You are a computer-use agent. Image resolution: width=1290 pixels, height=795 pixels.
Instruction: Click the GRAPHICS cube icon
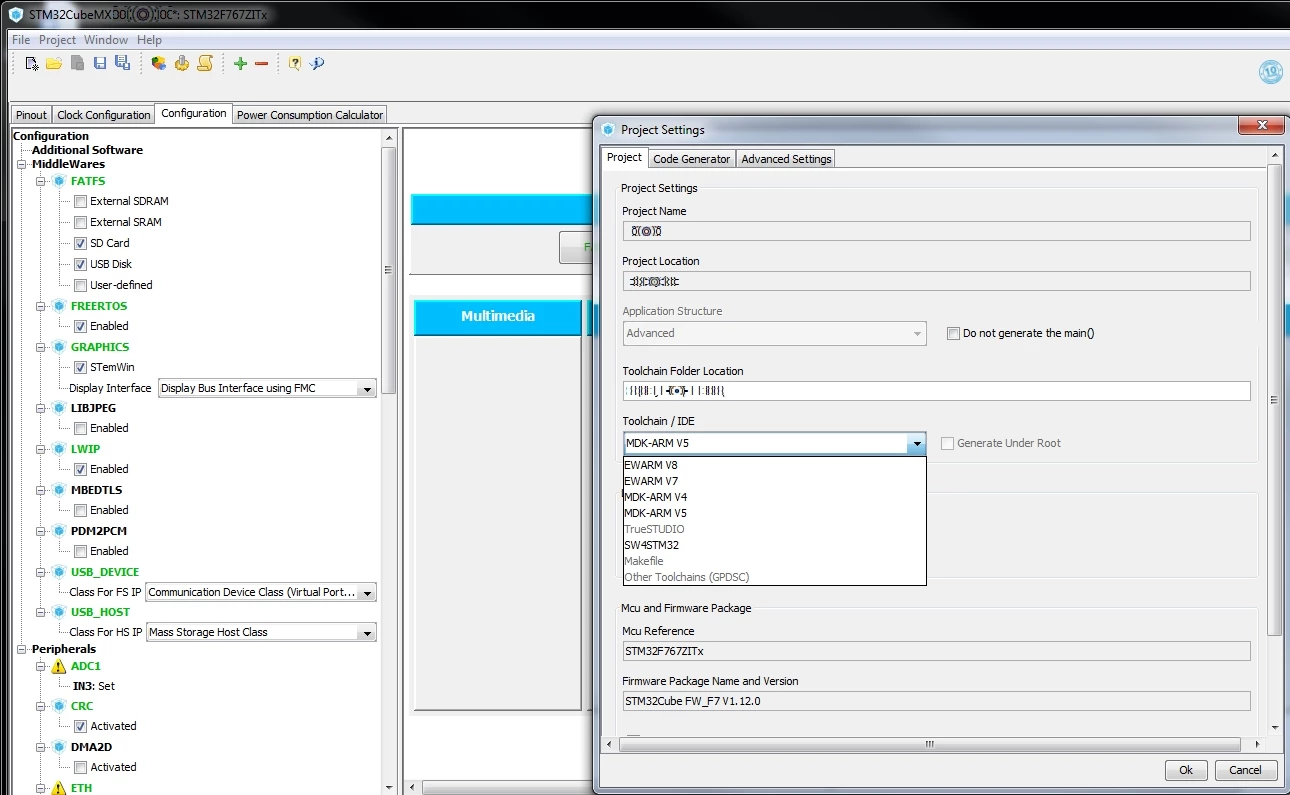coord(59,347)
